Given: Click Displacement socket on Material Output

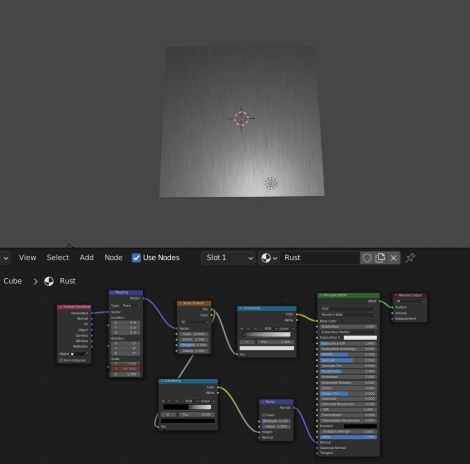Looking at the screenshot, I should 392,319.
